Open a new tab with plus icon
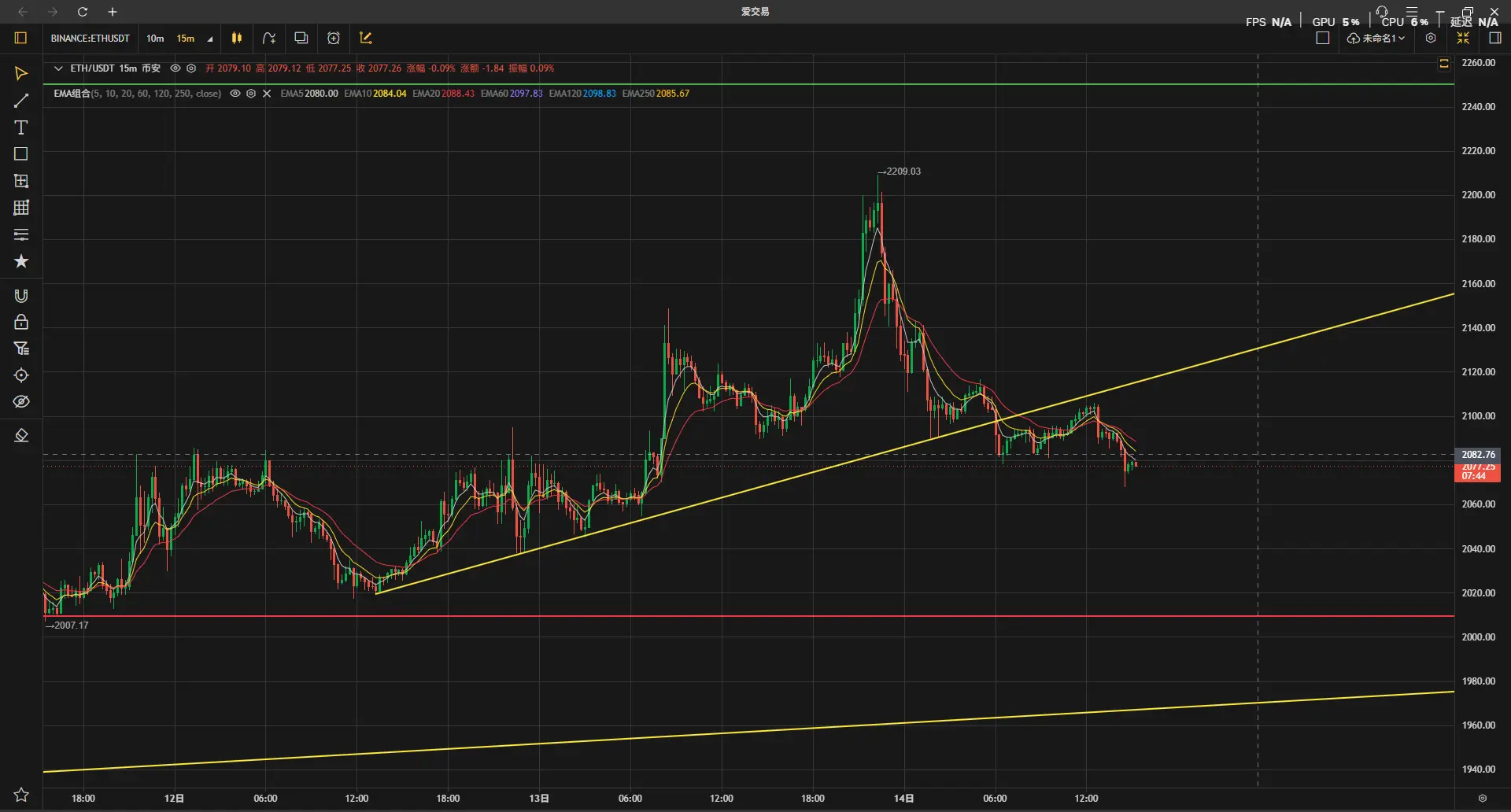1511x812 pixels. (x=113, y=12)
